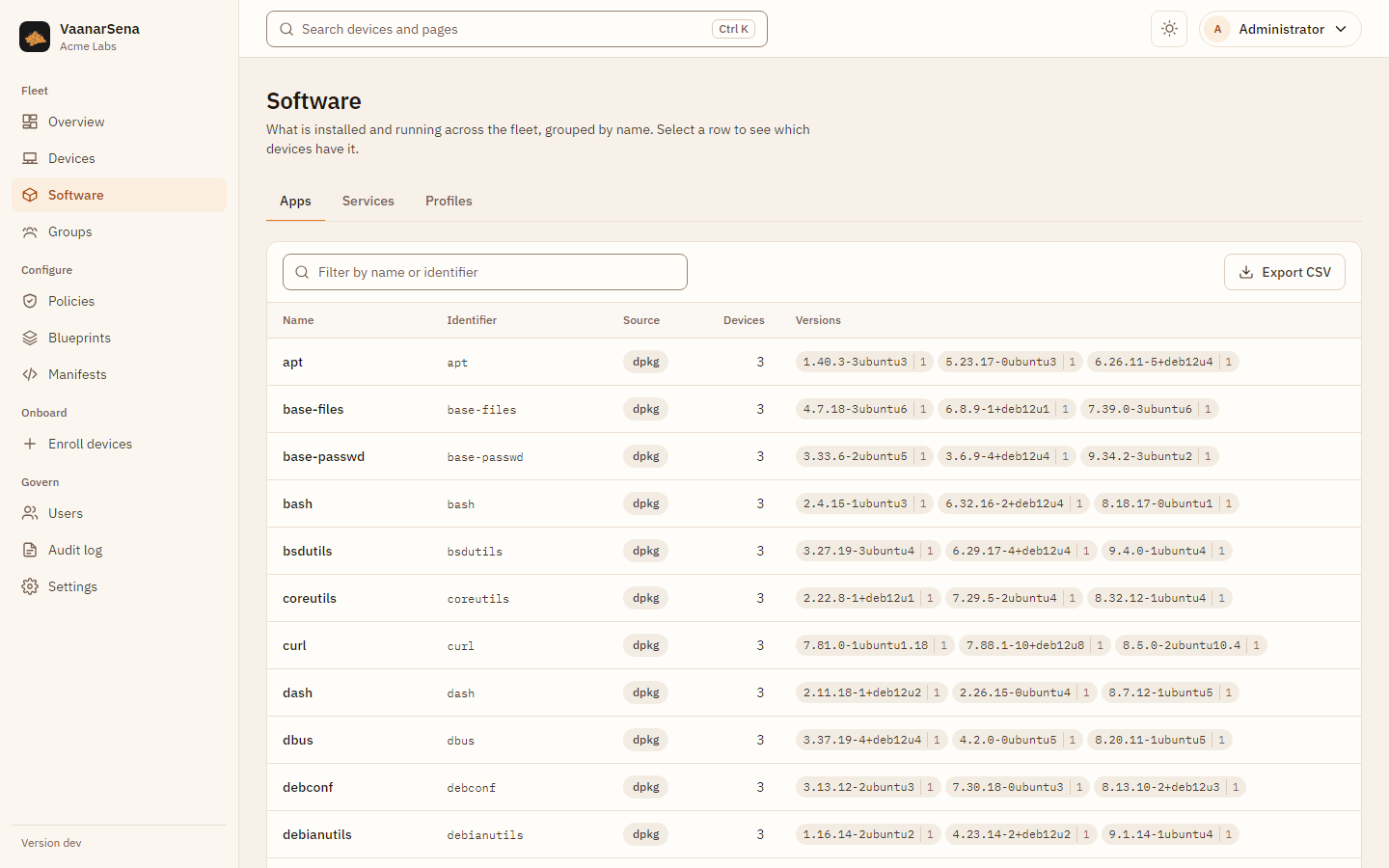Click the Devices laptop icon
The image size is (1389, 868).
click(30, 158)
